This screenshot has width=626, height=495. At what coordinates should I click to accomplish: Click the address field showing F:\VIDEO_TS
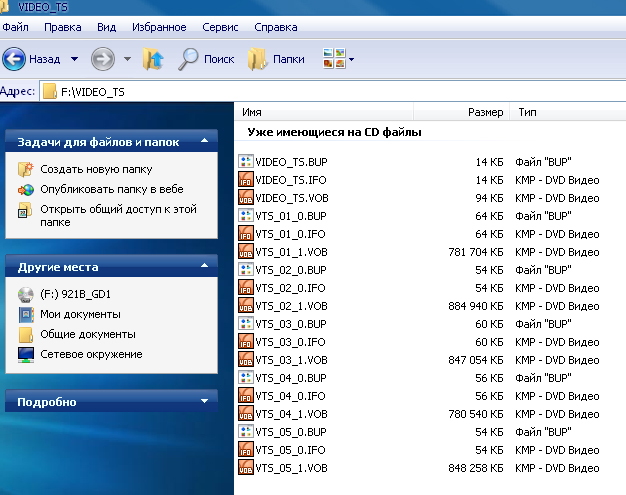pyautogui.click(x=333, y=91)
